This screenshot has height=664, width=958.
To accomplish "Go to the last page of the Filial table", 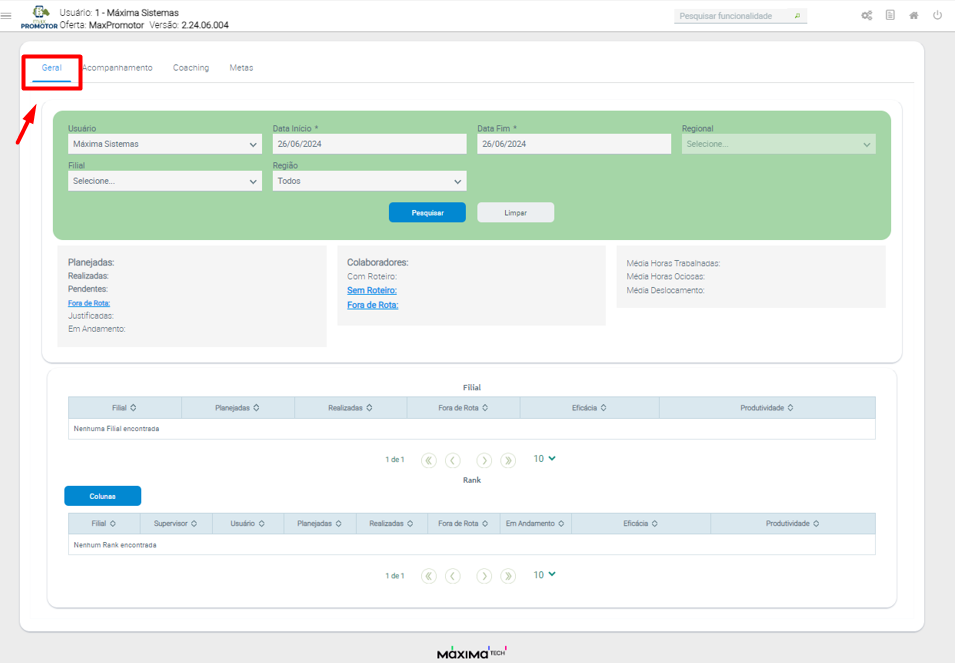I will [x=508, y=460].
